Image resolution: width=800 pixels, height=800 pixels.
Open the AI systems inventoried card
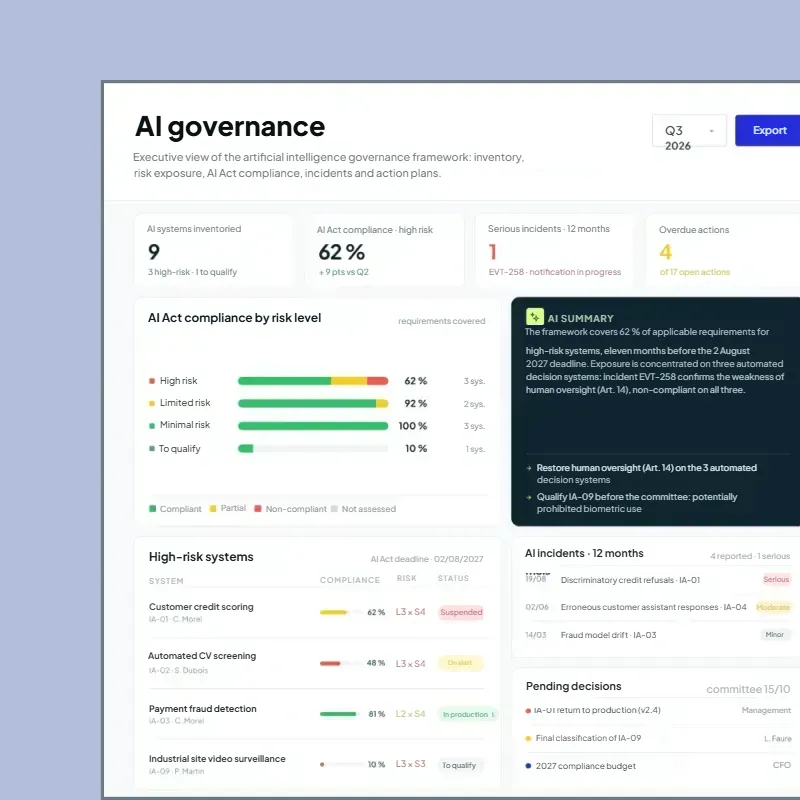click(x=213, y=250)
